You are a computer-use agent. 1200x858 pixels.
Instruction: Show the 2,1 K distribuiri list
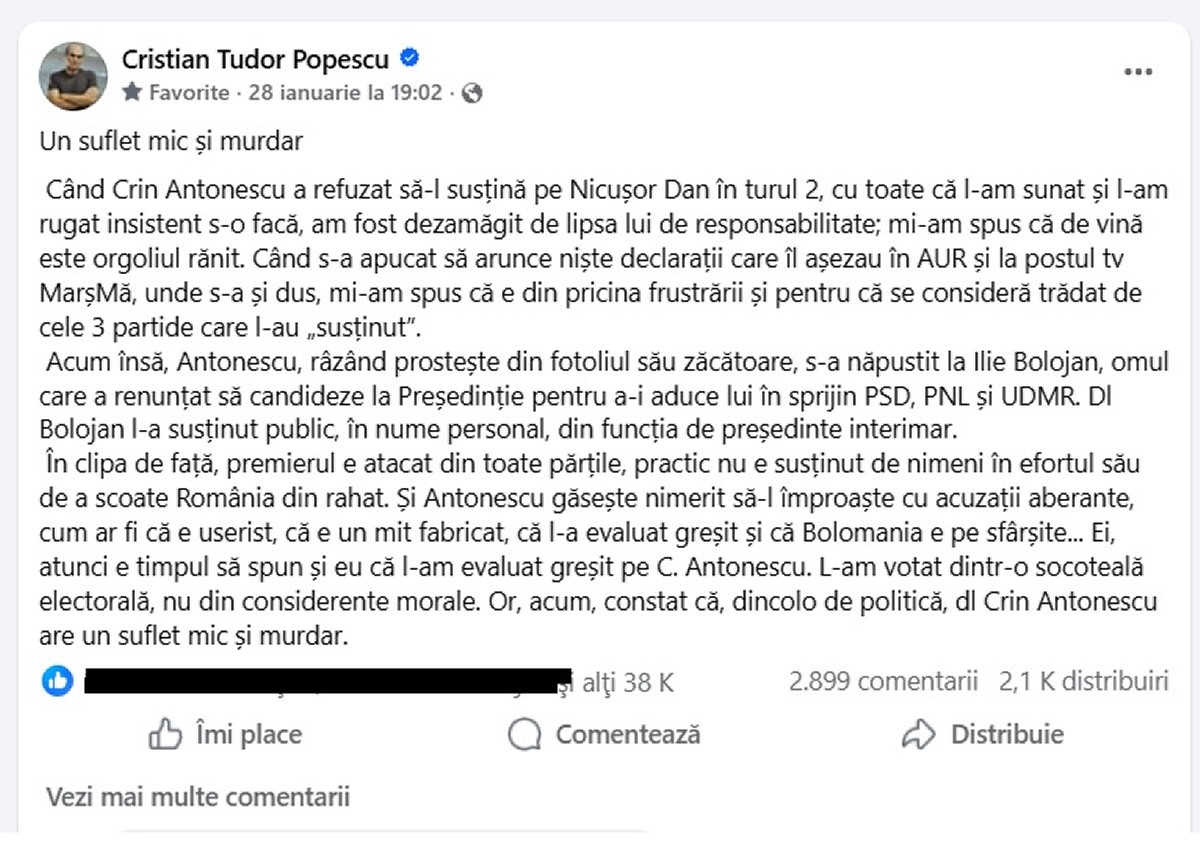click(x=1083, y=682)
